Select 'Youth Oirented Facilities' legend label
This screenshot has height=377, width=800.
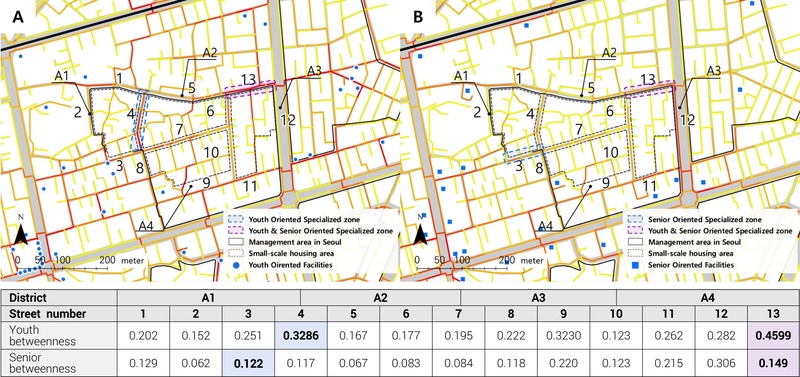290,265
